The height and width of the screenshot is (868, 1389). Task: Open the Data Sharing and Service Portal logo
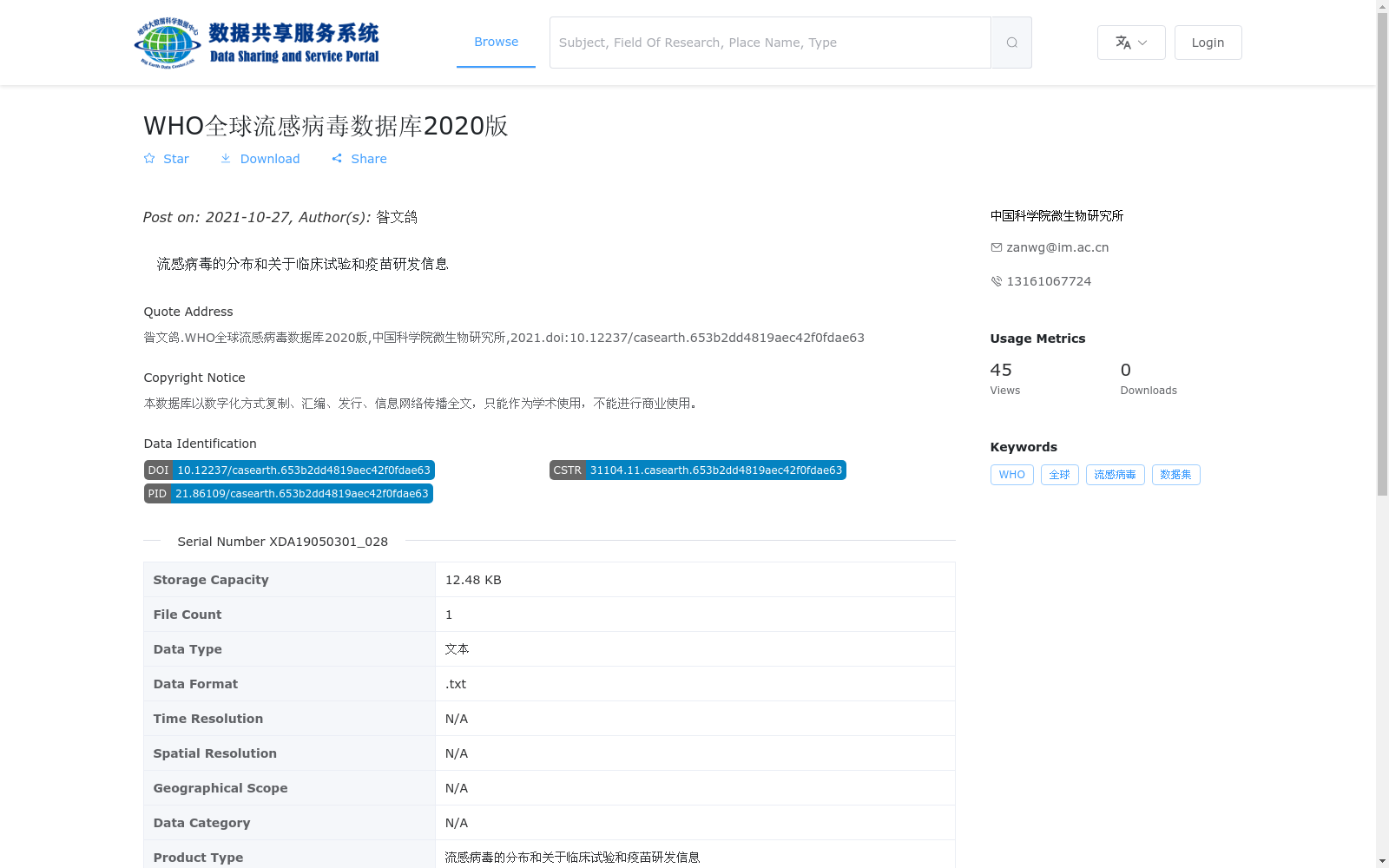tap(257, 43)
